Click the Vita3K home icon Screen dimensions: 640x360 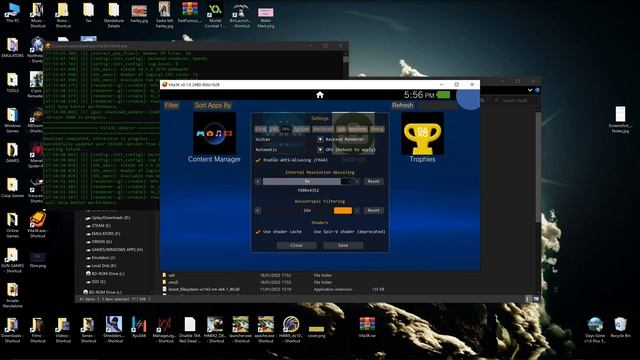[320, 95]
